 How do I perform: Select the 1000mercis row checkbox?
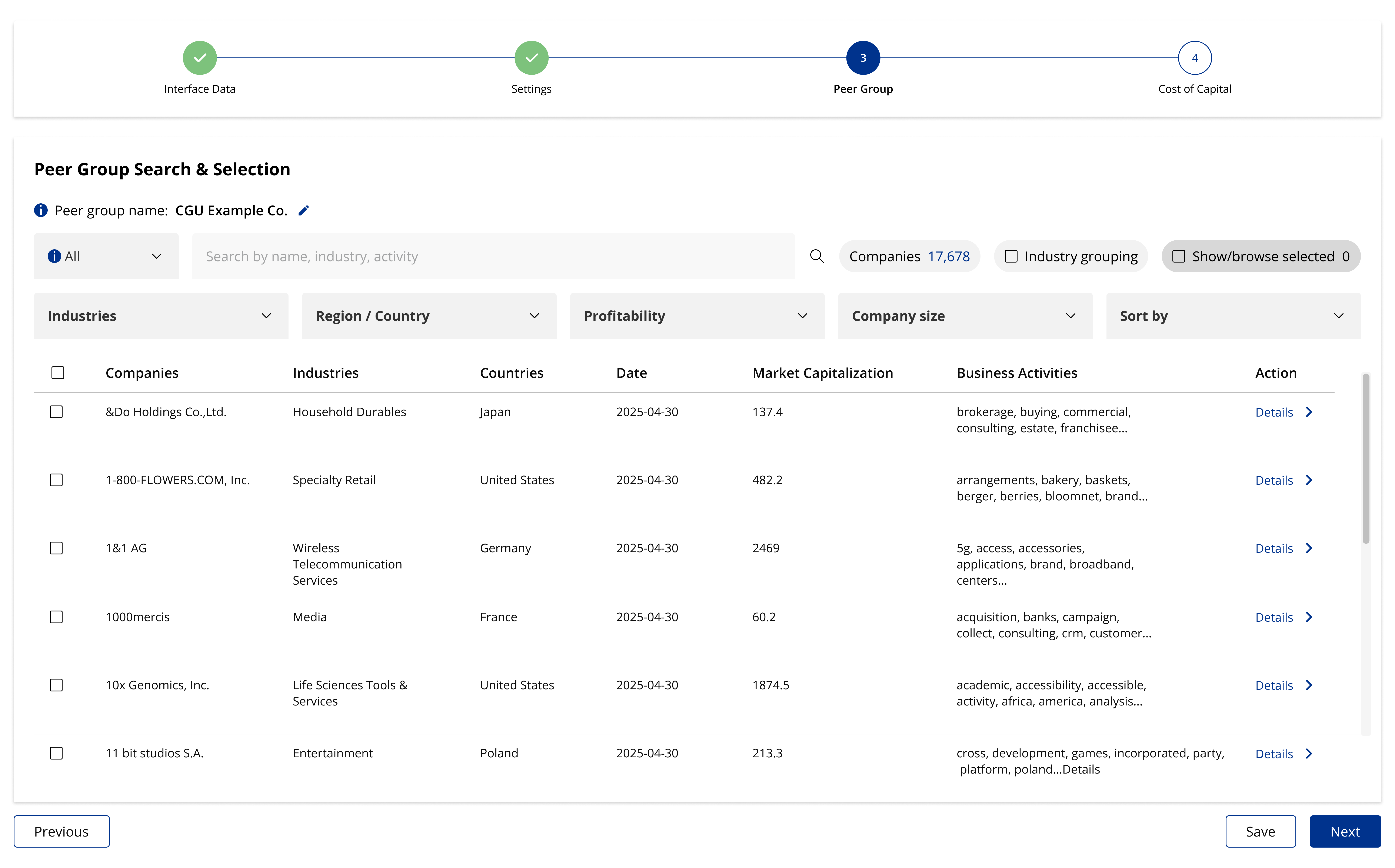[x=56, y=617]
